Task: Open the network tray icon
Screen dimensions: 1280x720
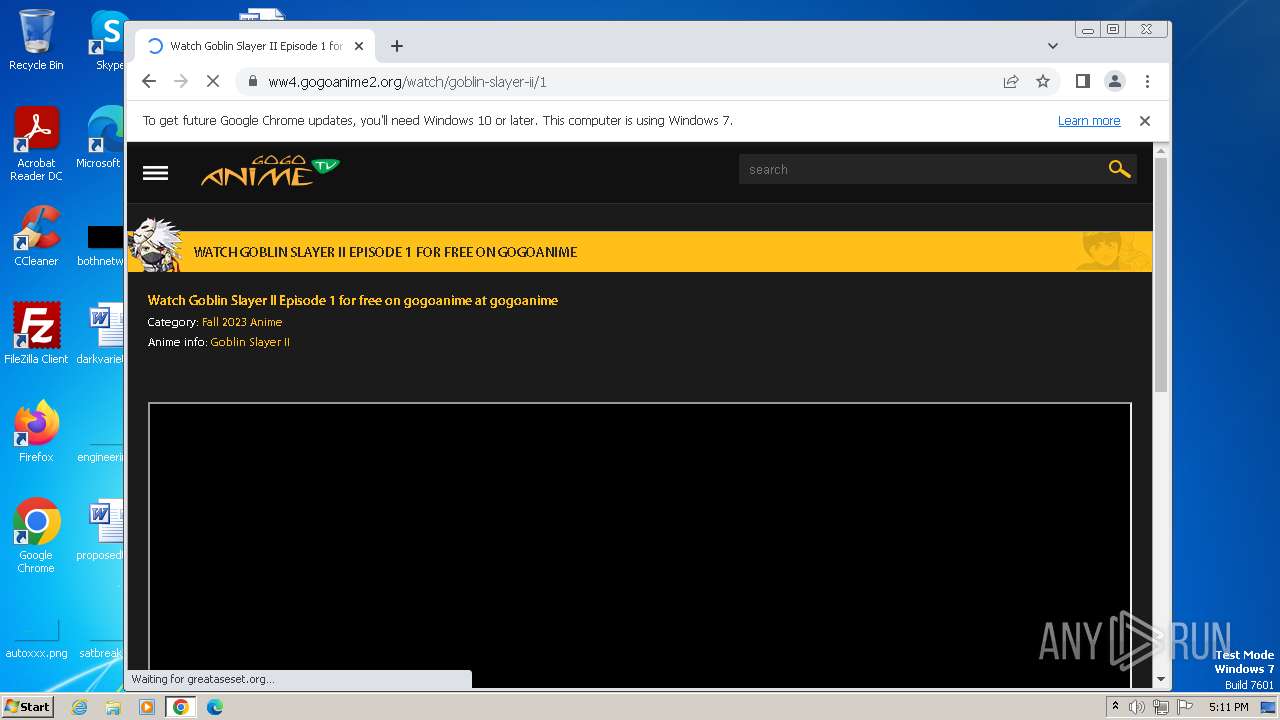Action: click(1161, 707)
